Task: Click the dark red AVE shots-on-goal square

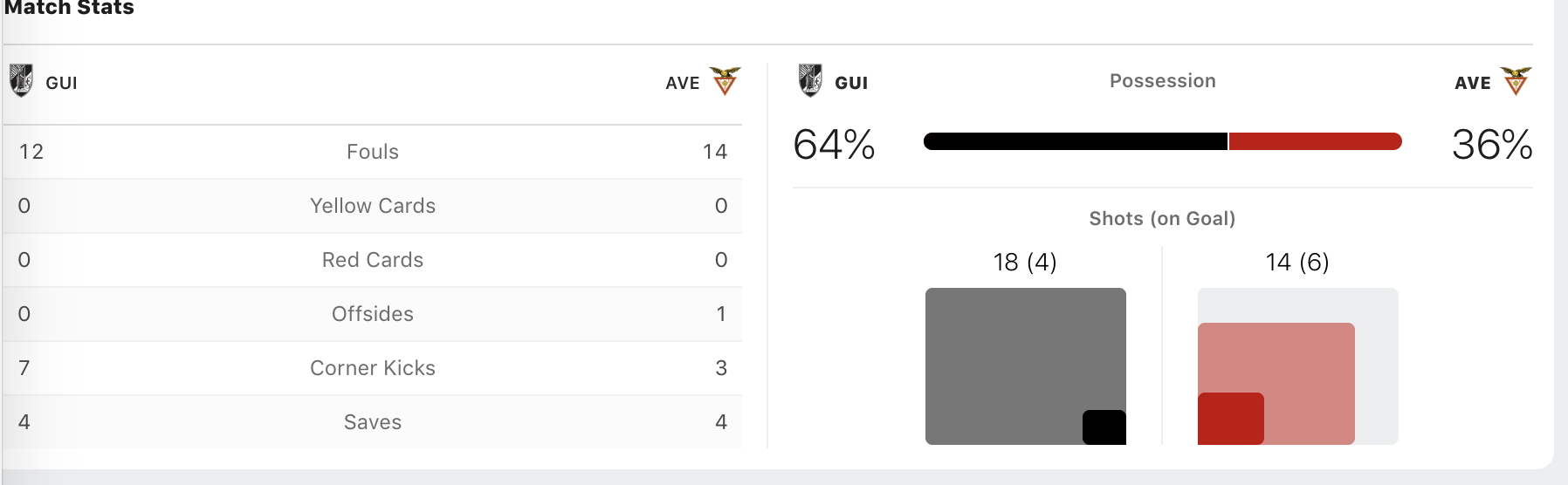Action: point(1230,419)
